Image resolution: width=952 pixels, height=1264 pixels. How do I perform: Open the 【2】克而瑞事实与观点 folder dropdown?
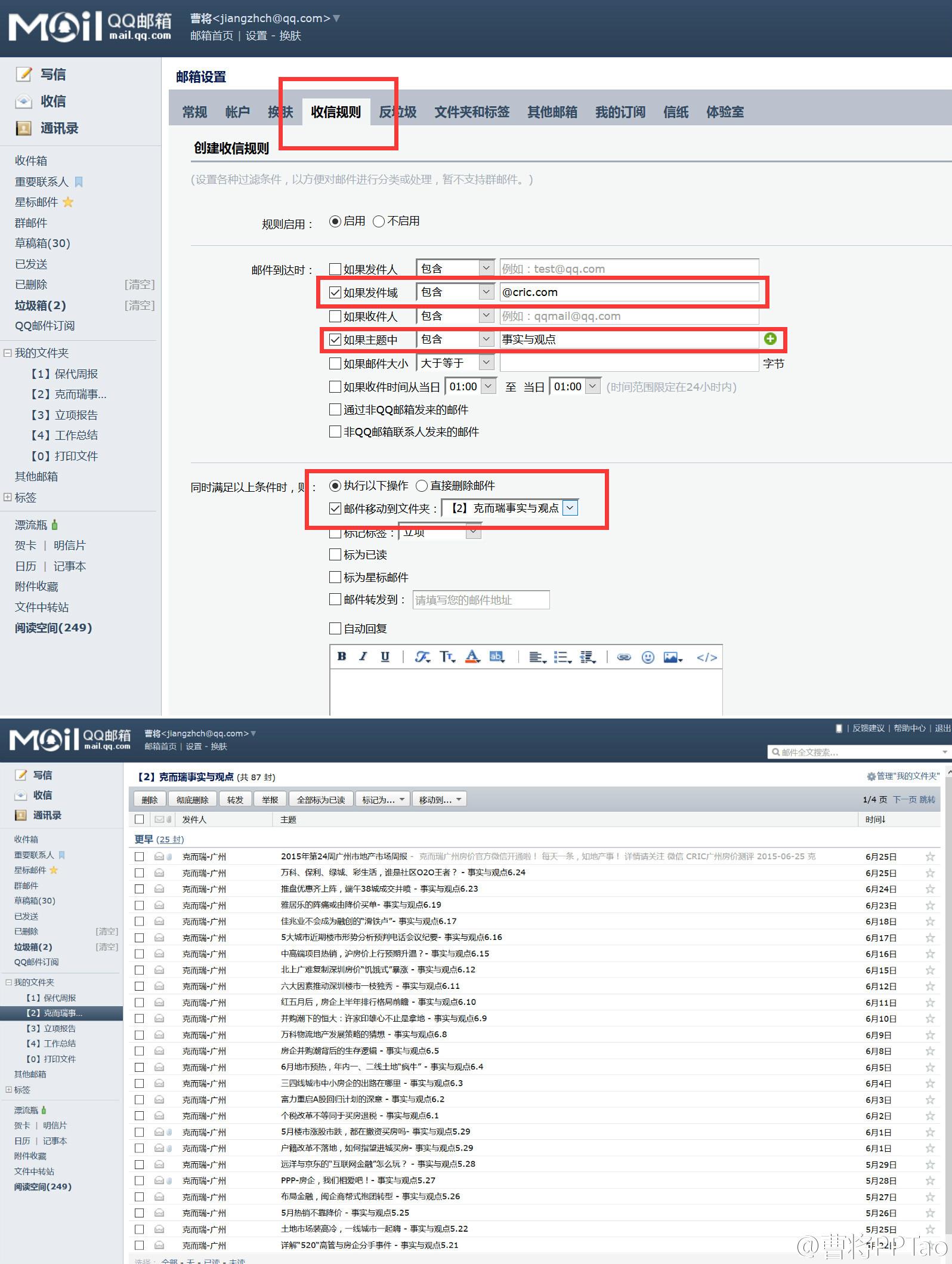[510, 508]
